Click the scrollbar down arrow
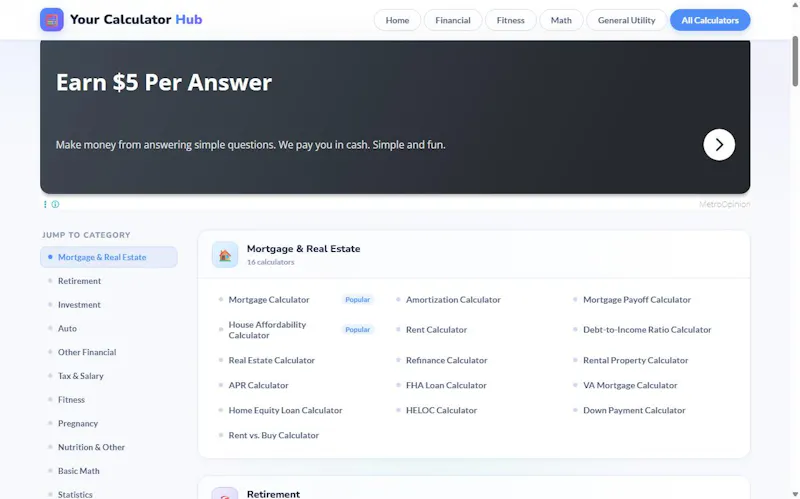 click(795, 494)
